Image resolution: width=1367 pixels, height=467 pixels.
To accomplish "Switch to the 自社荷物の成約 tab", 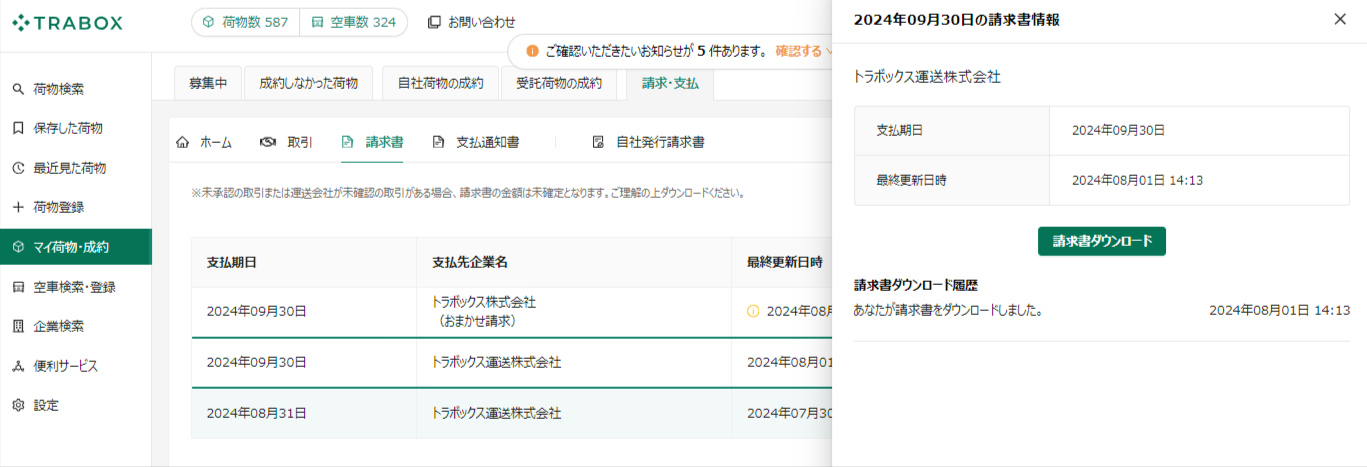I will click(x=440, y=84).
